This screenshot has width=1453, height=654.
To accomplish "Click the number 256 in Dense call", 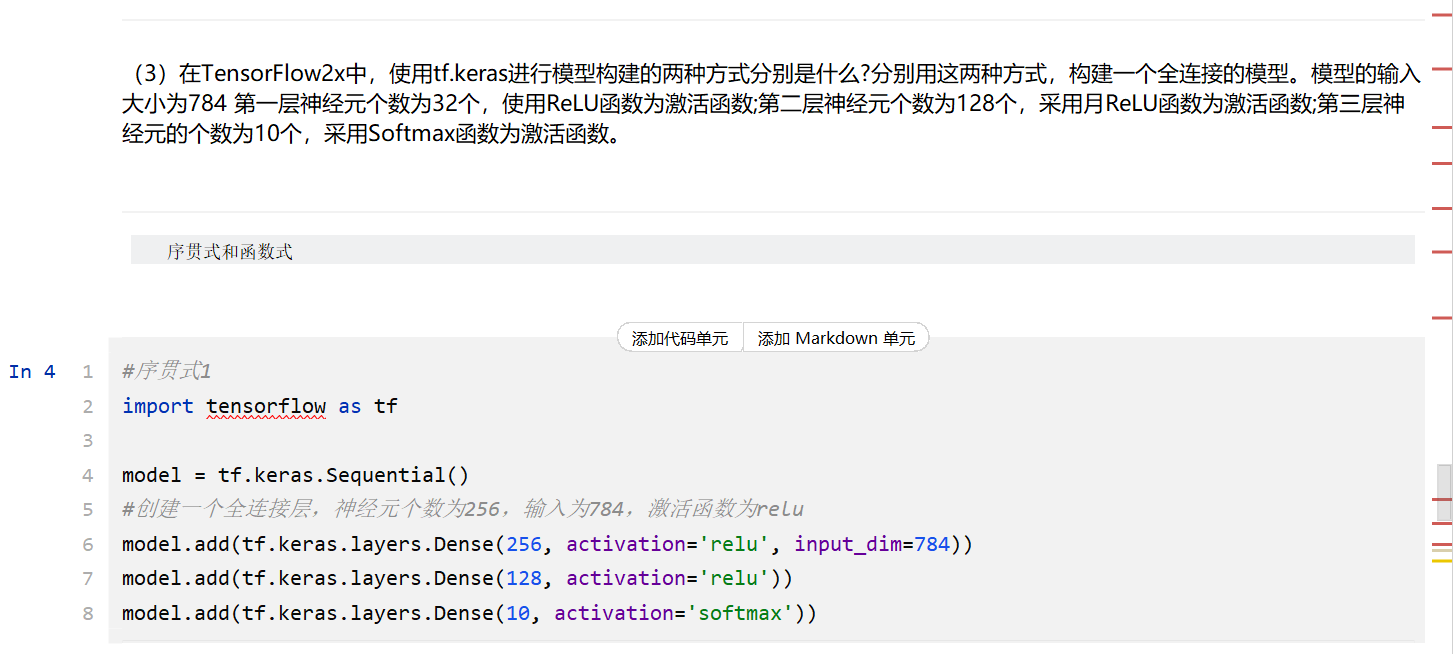I will 524,544.
